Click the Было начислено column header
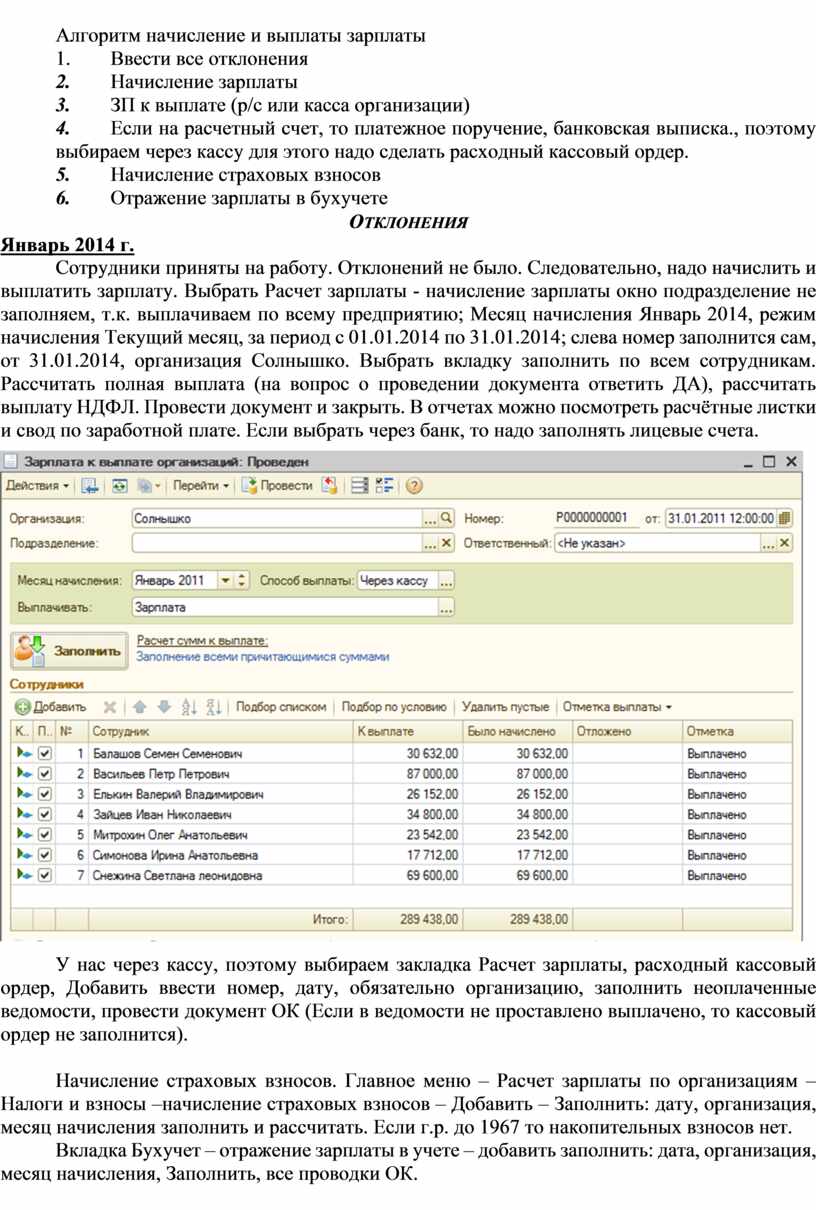The image size is (816, 1210). (517, 732)
